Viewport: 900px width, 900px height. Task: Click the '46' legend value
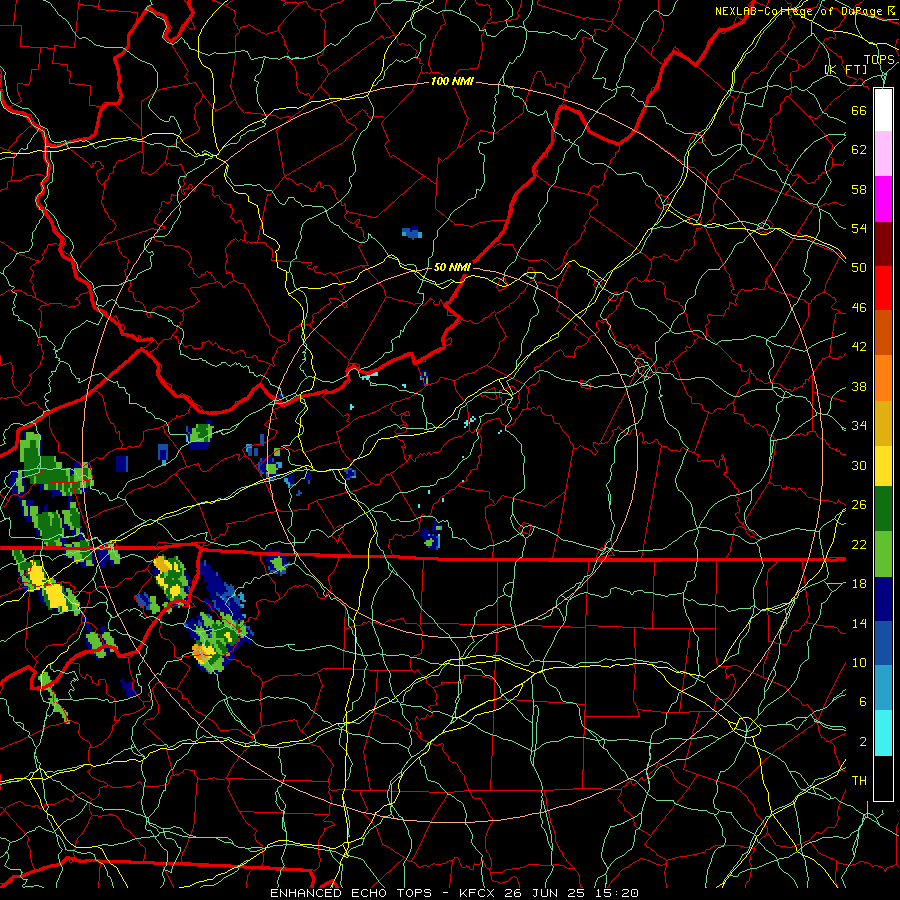click(x=859, y=308)
